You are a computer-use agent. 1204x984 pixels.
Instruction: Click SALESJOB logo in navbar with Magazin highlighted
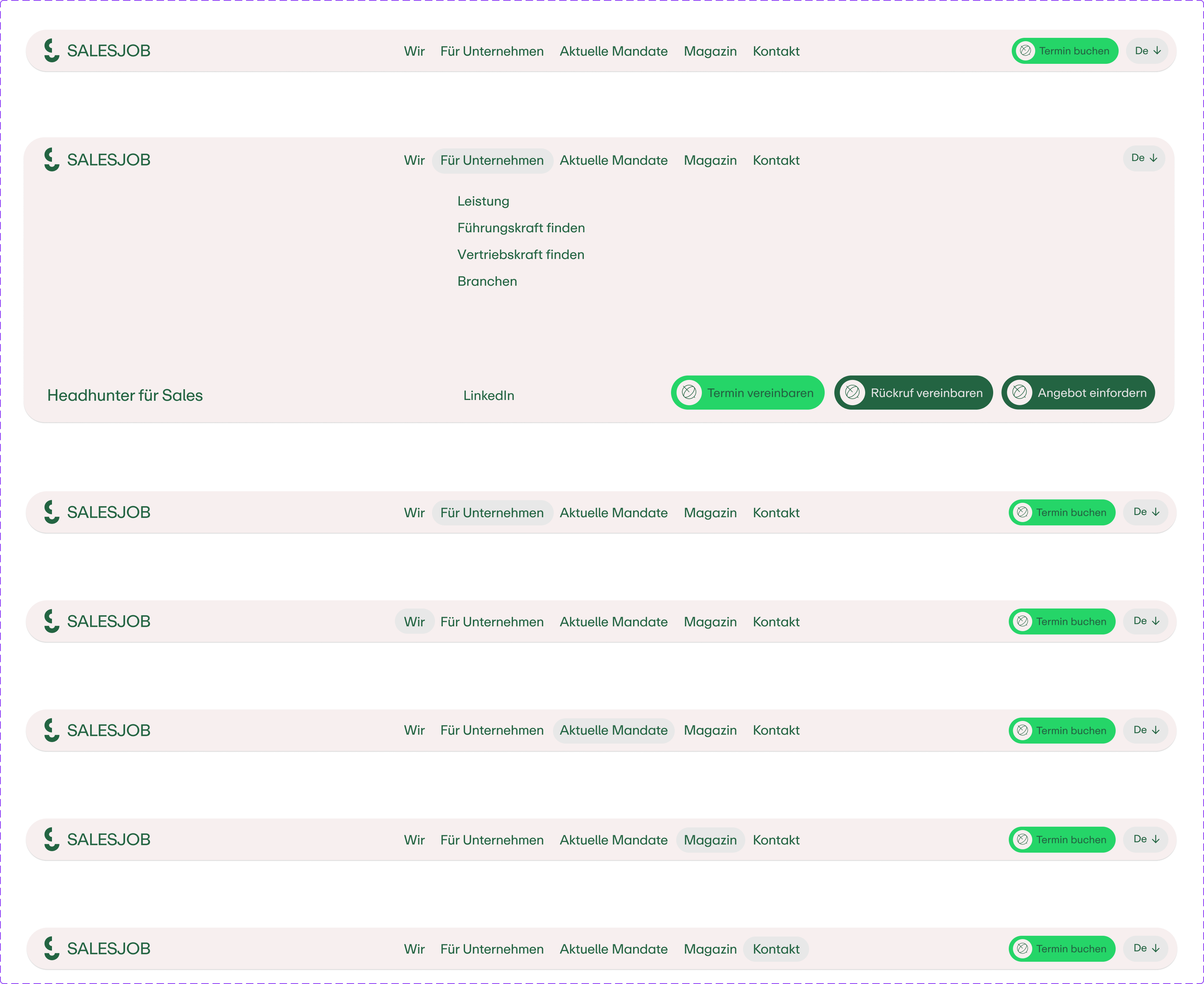coord(97,839)
